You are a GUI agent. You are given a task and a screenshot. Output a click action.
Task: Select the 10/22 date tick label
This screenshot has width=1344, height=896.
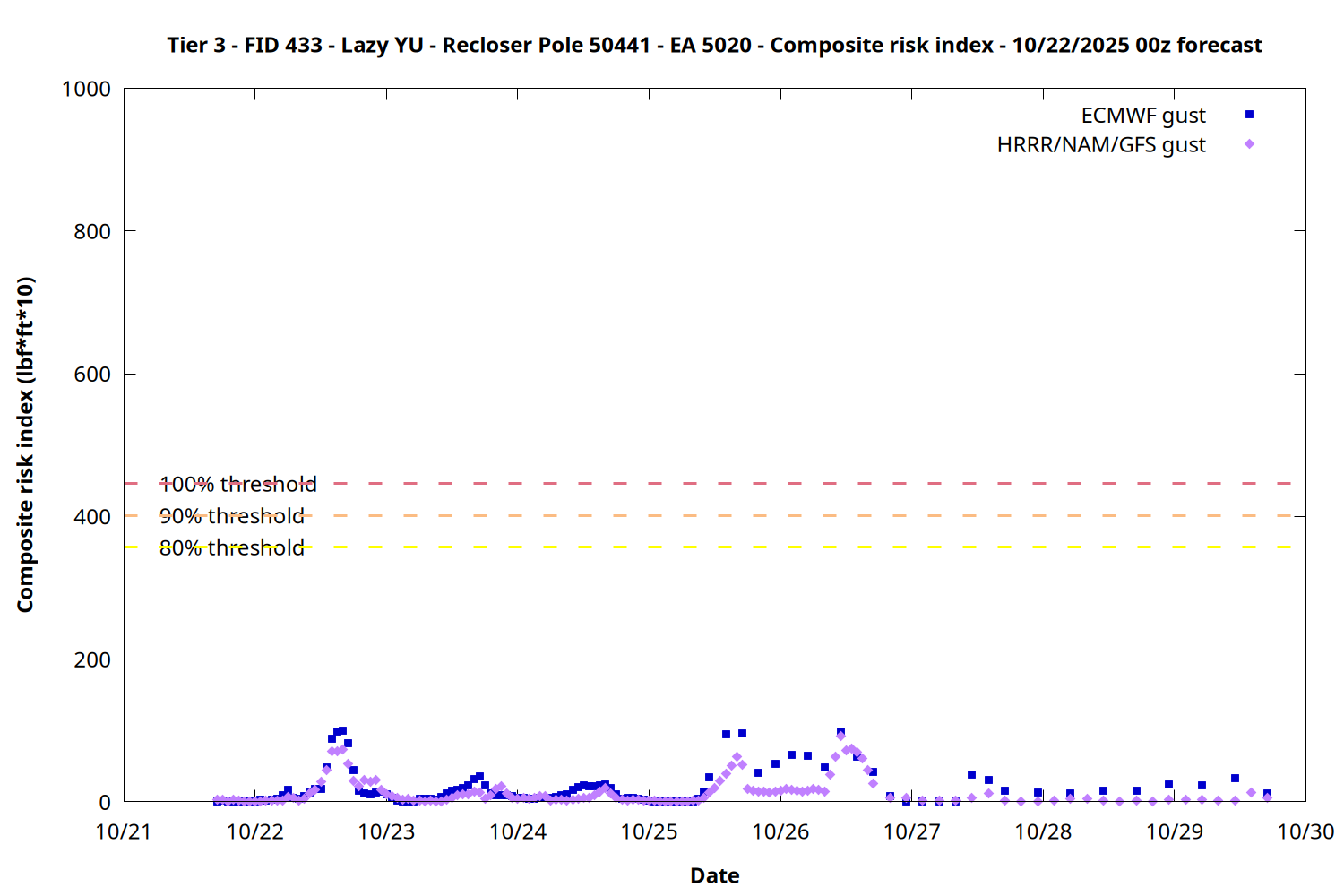pos(254,832)
